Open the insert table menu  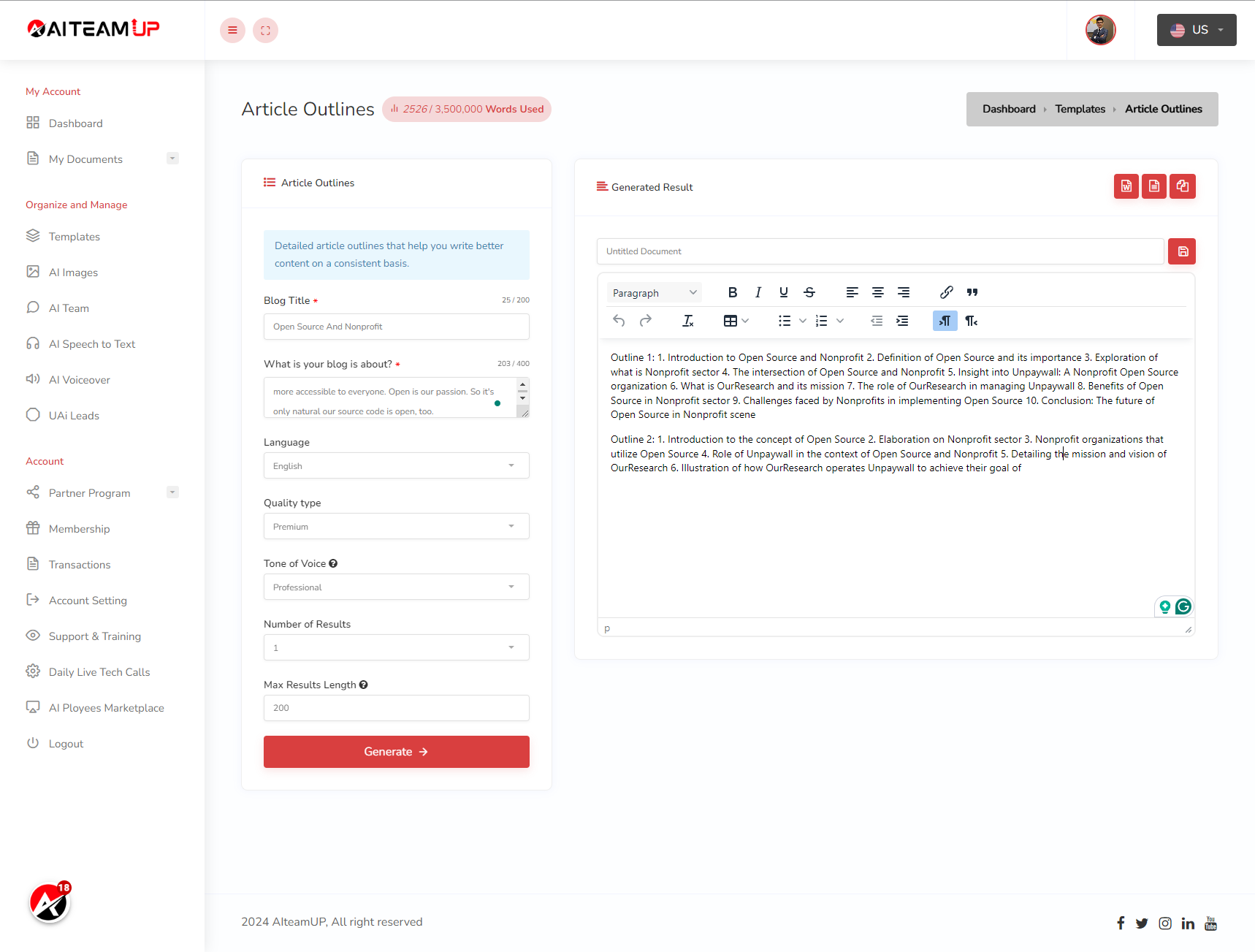tap(736, 321)
